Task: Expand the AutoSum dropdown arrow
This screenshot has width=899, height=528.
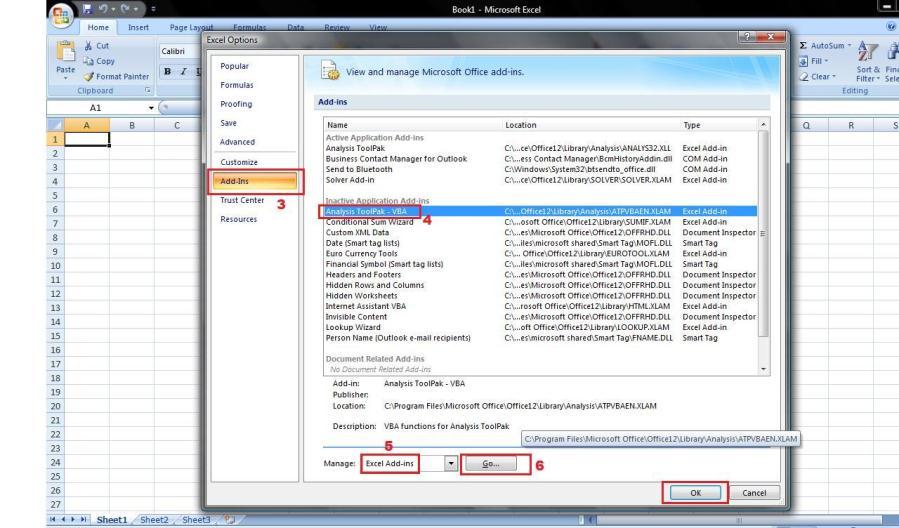Action: [x=849, y=45]
